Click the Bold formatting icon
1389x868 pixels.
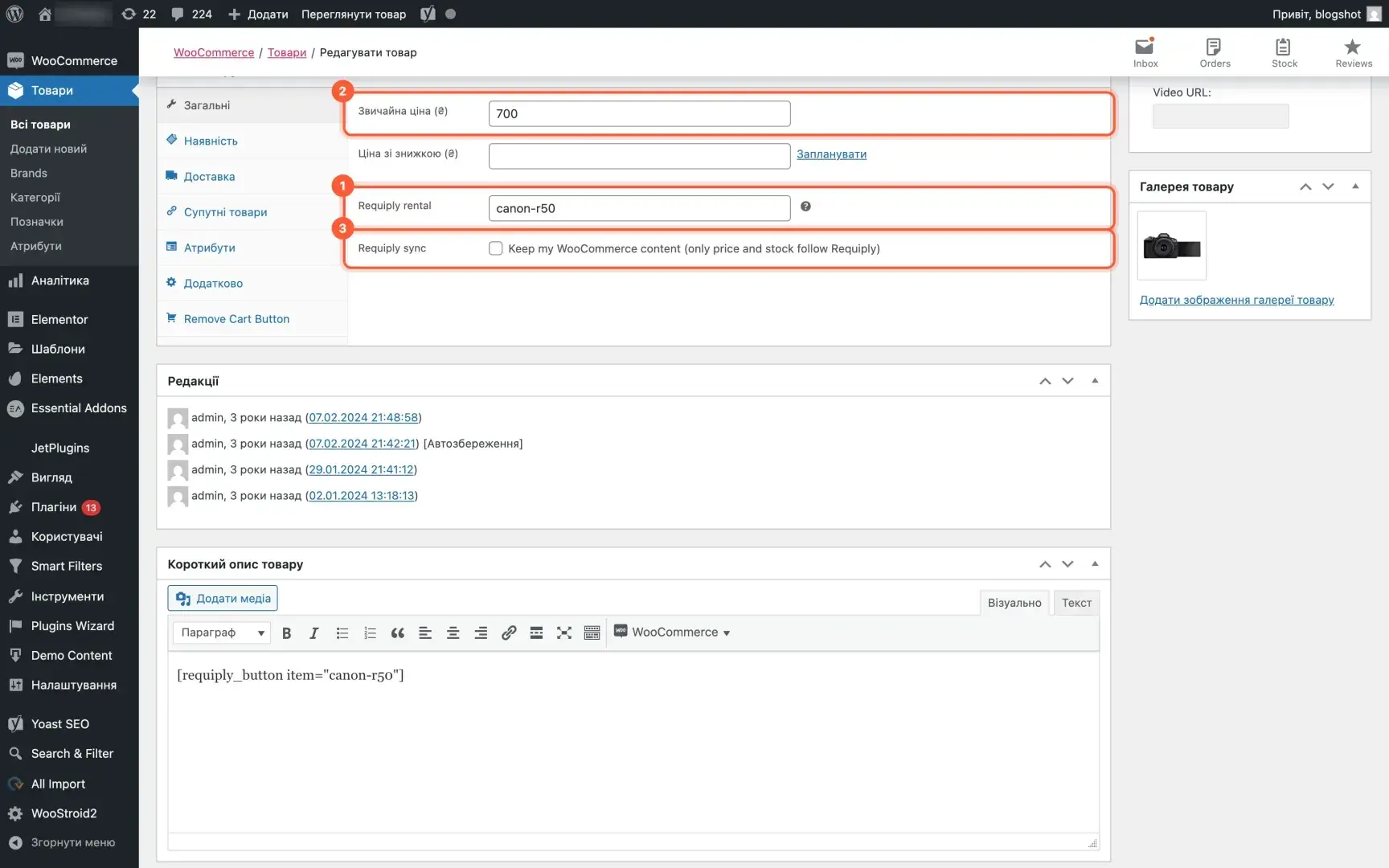[286, 633]
